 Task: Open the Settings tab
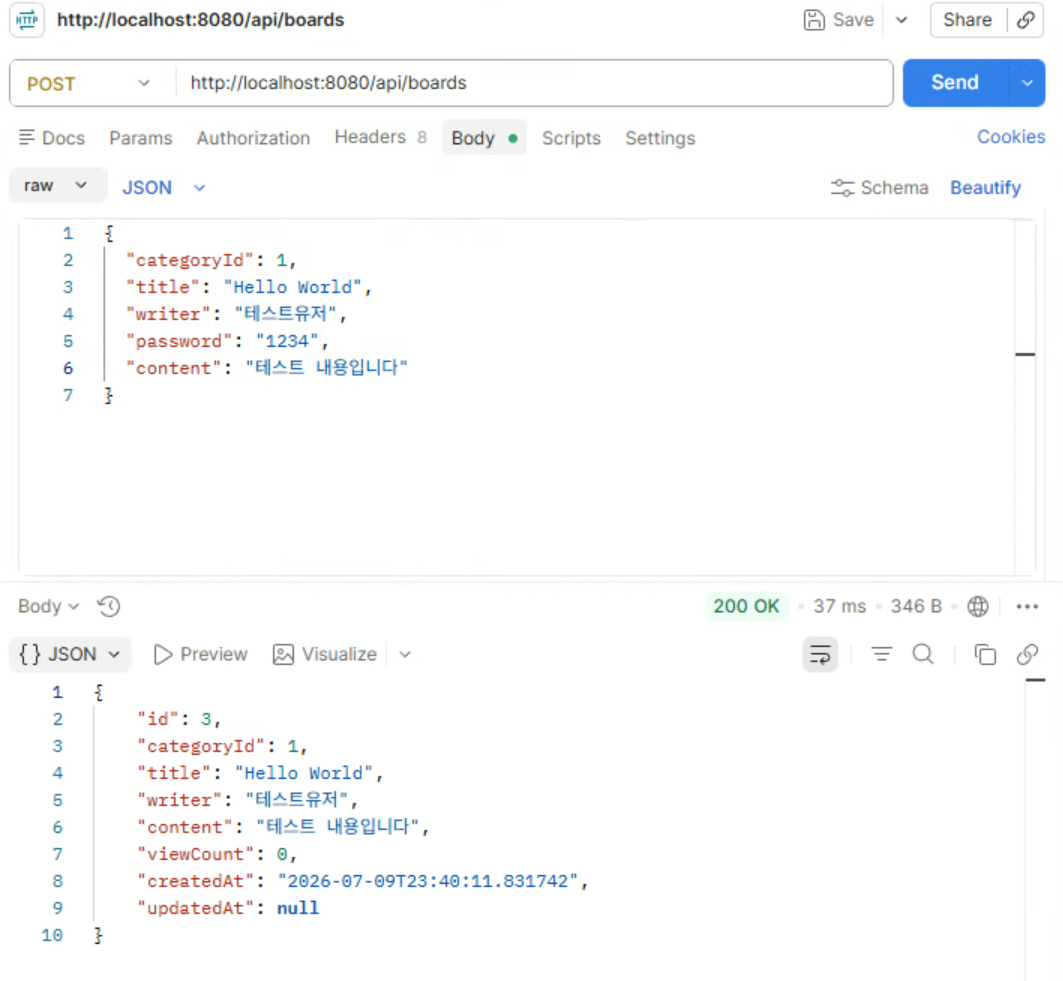point(660,138)
